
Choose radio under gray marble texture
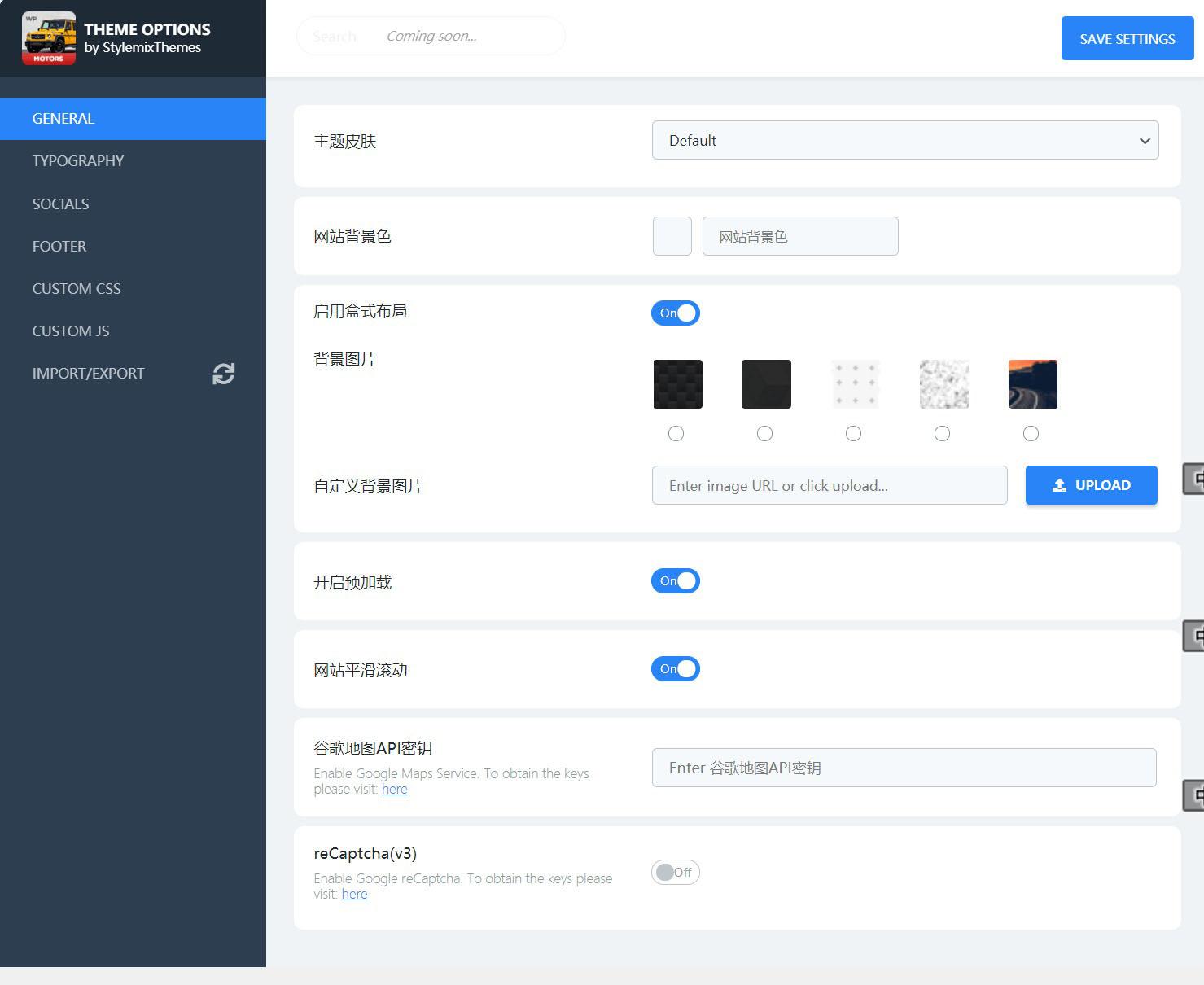[942, 434]
